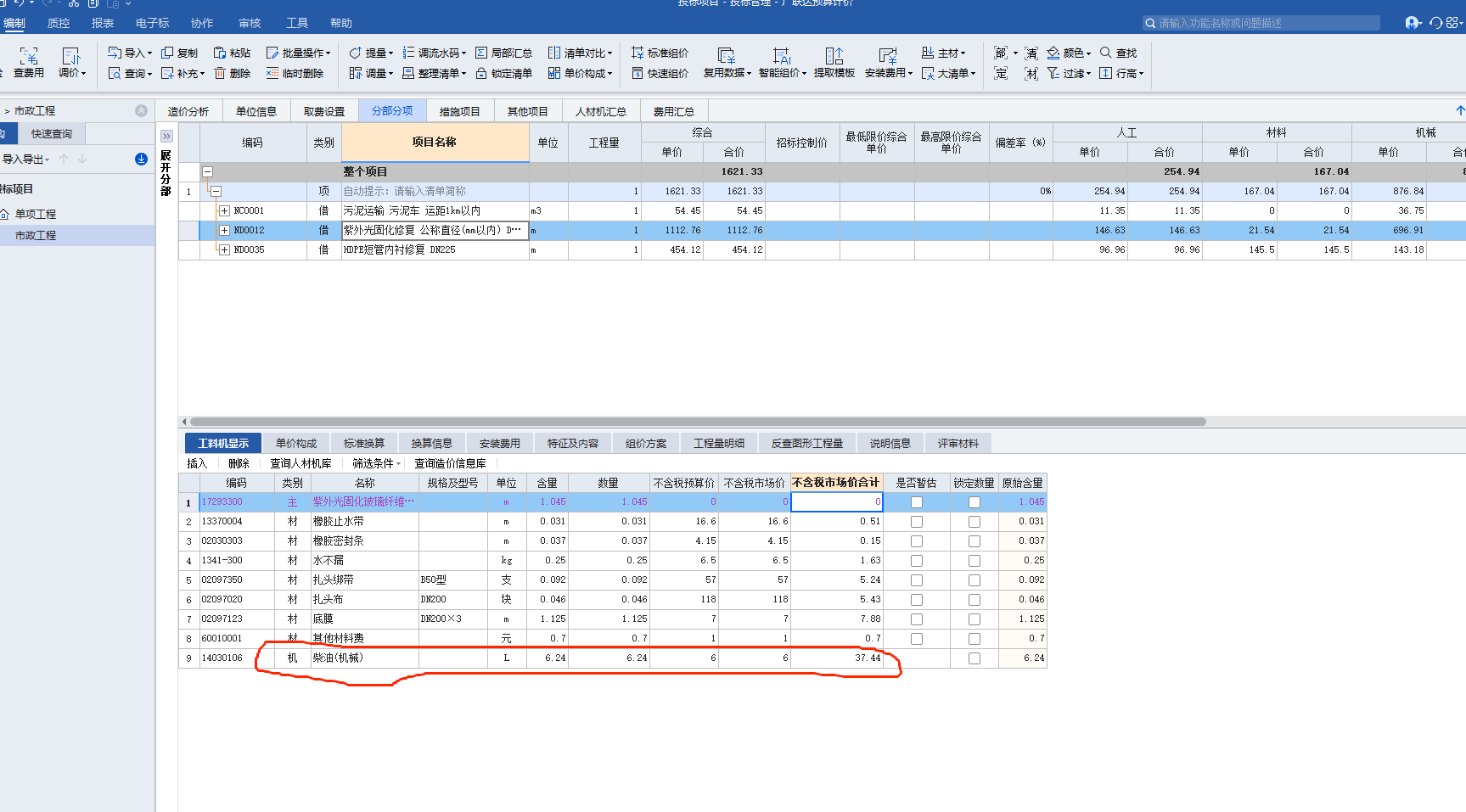Click the apps grid icon in the title bar

[x=1452, y=23]
